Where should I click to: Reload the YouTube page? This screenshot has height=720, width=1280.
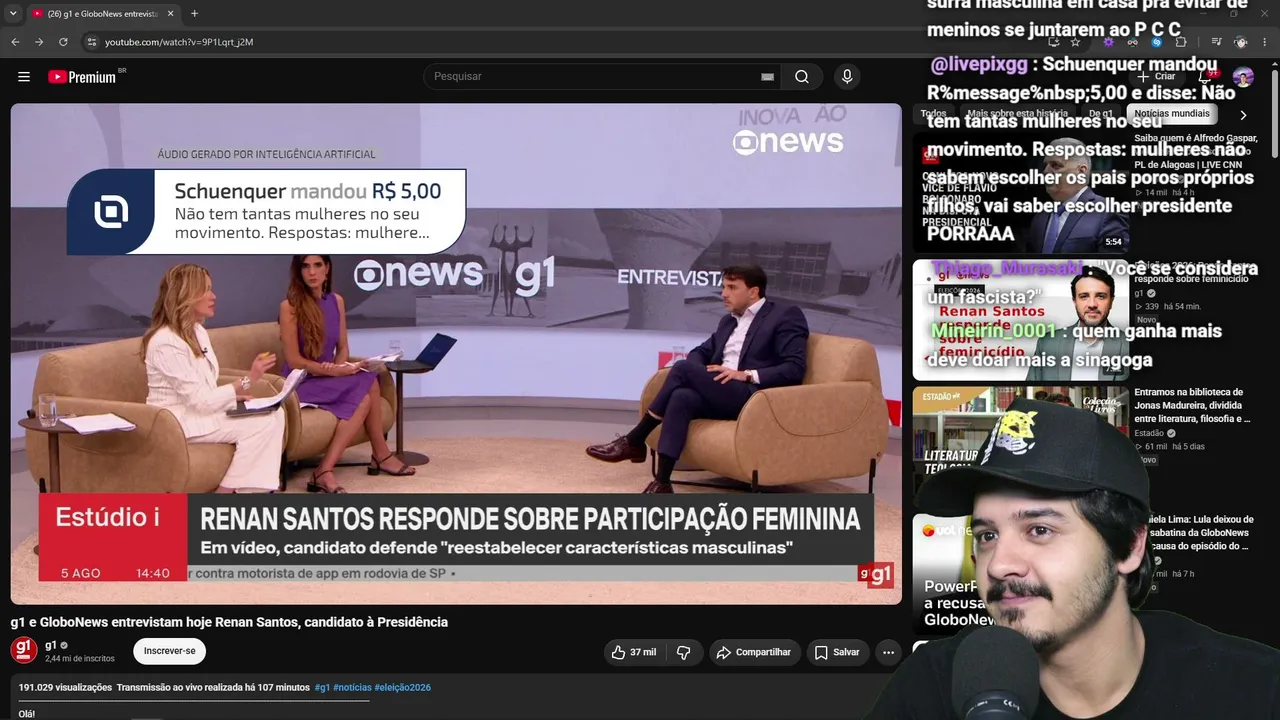pyautogui.click(x=63, y=42)
